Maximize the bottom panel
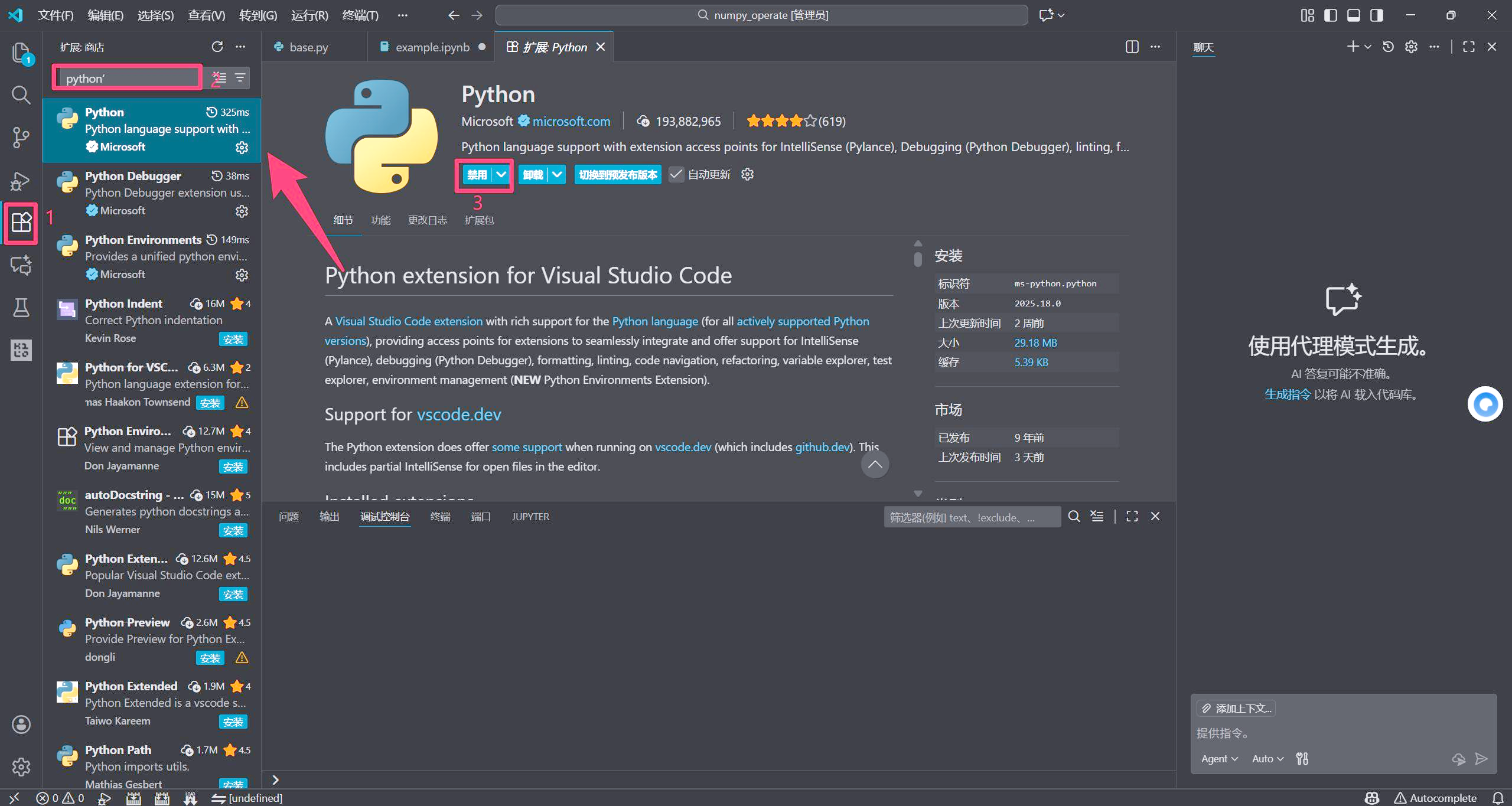Screen dimensions: 1512x806 1132,516
